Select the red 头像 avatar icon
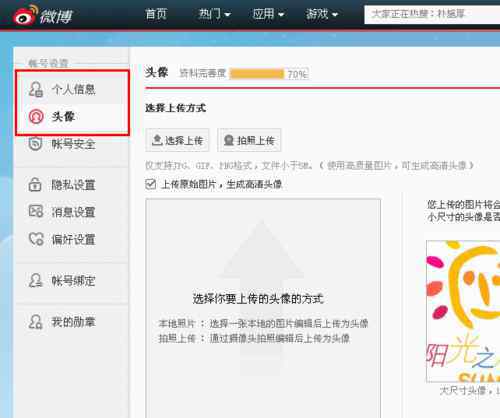Image resolution: width=500 pixels, height=418 pixels. (36, 117)
